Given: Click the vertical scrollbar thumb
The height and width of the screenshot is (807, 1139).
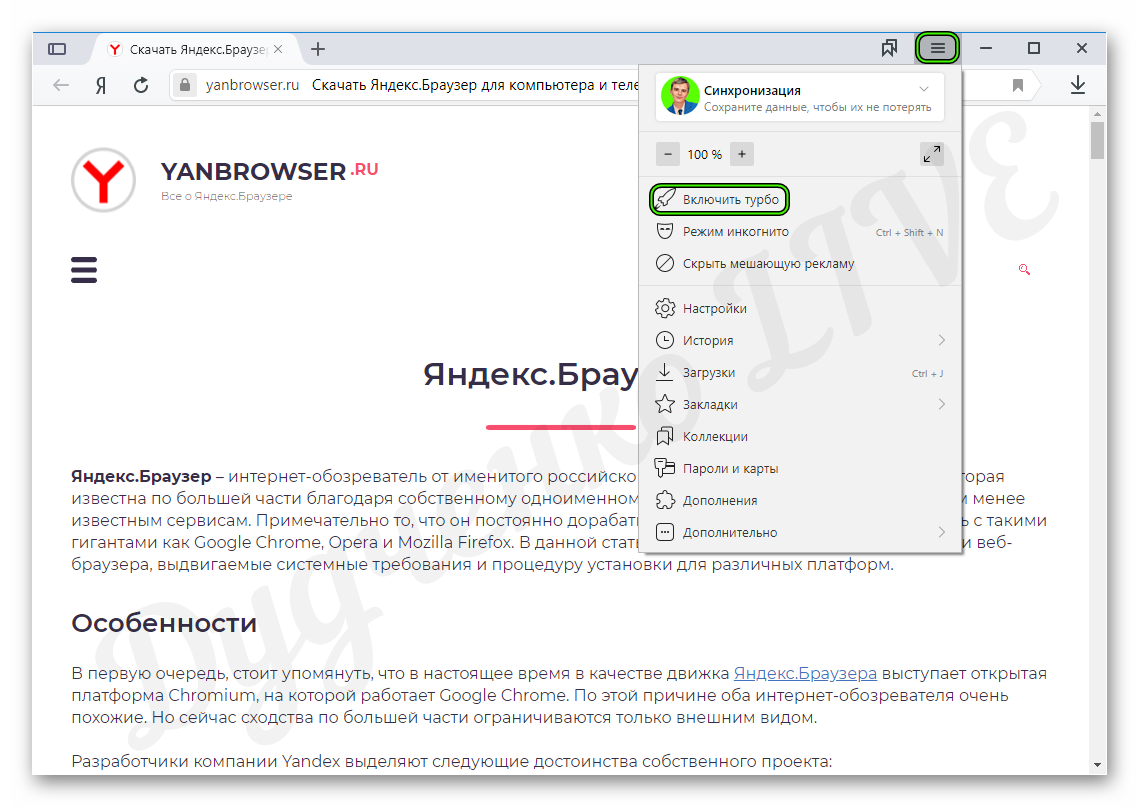Looking at the screenshot, I should (x=1097, y=140).
